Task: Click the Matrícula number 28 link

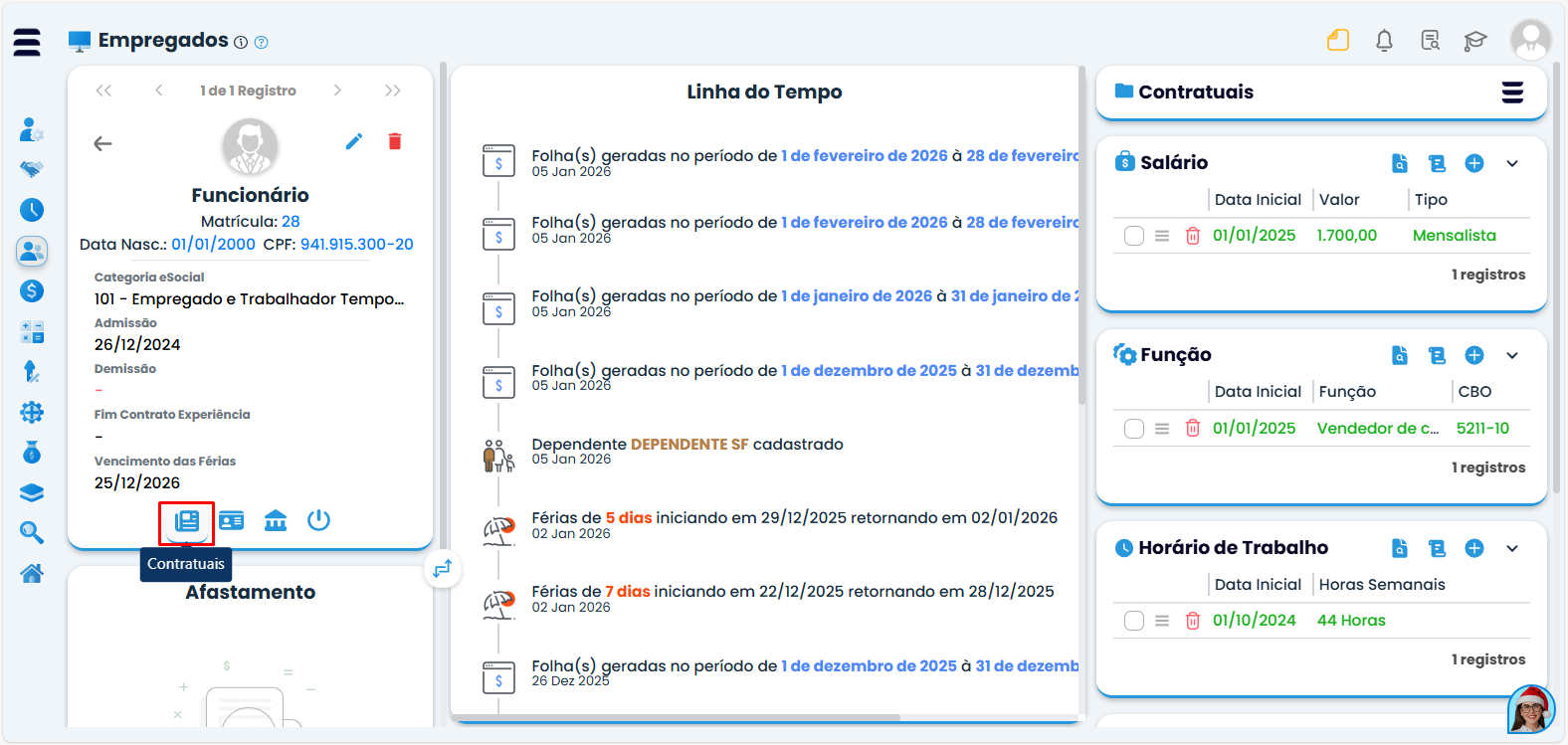Action: (291, 222)
